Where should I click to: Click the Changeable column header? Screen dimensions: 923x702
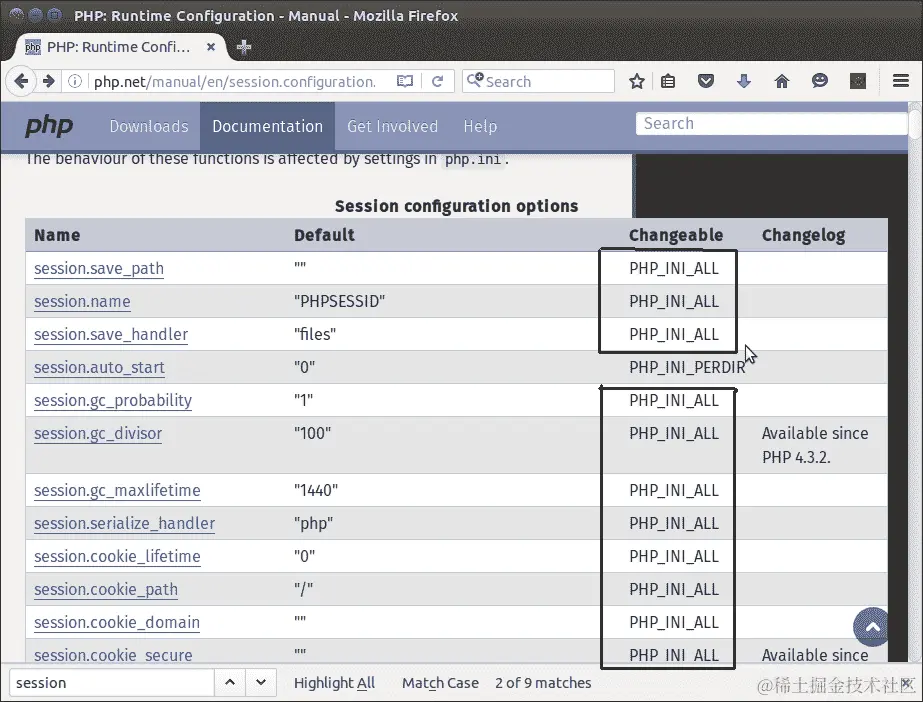pyautogui.click(x=676, y=235)
